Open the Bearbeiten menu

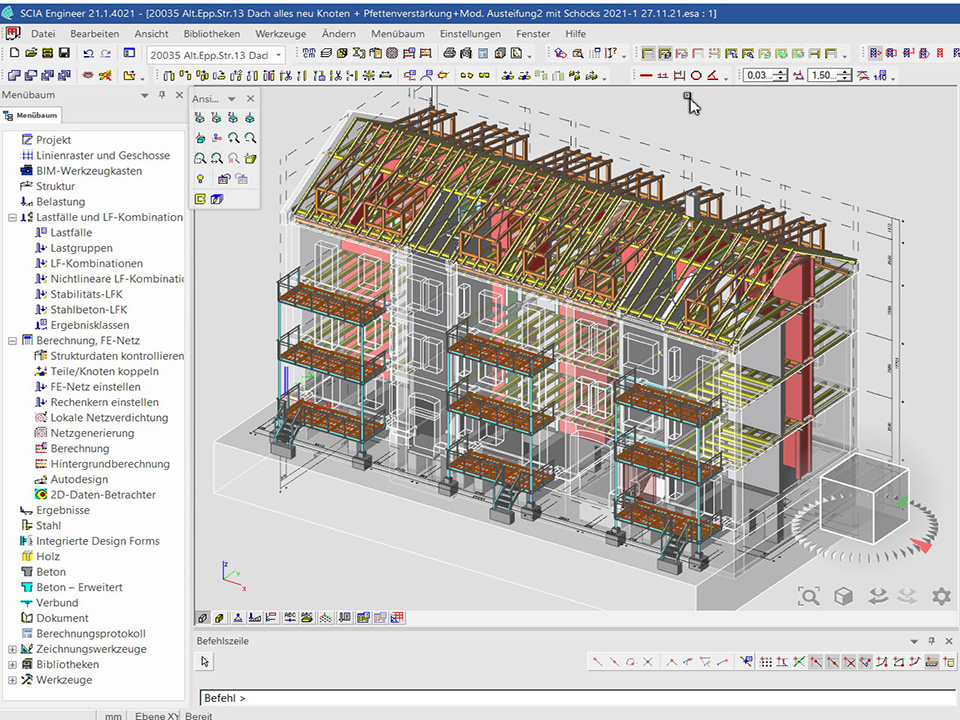(94, 33)
